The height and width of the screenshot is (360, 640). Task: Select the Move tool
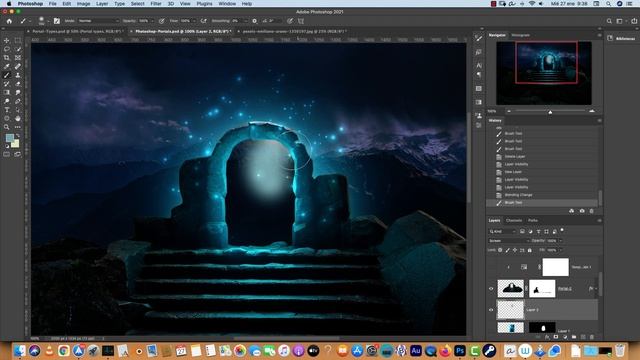pos(7,40)
